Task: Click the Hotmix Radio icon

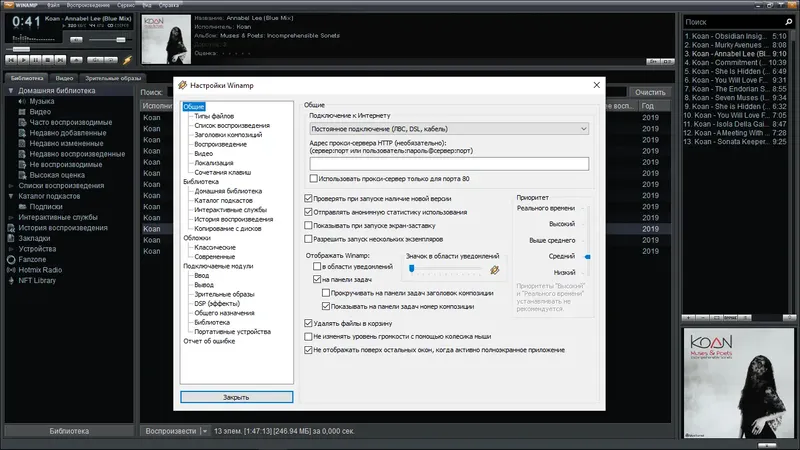Action: coord(11,270)
